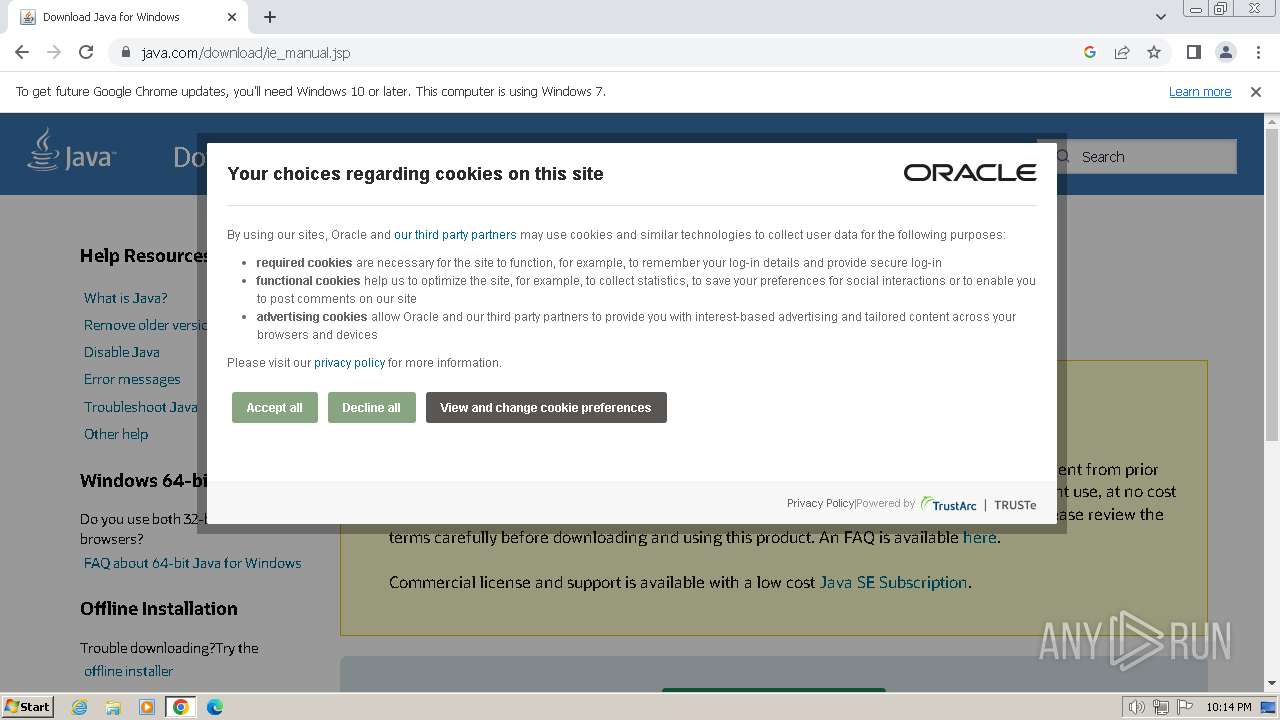Click the browser forward arrow
The image size is (1280, 720).
pyautogui.click(x=54, y=52)
